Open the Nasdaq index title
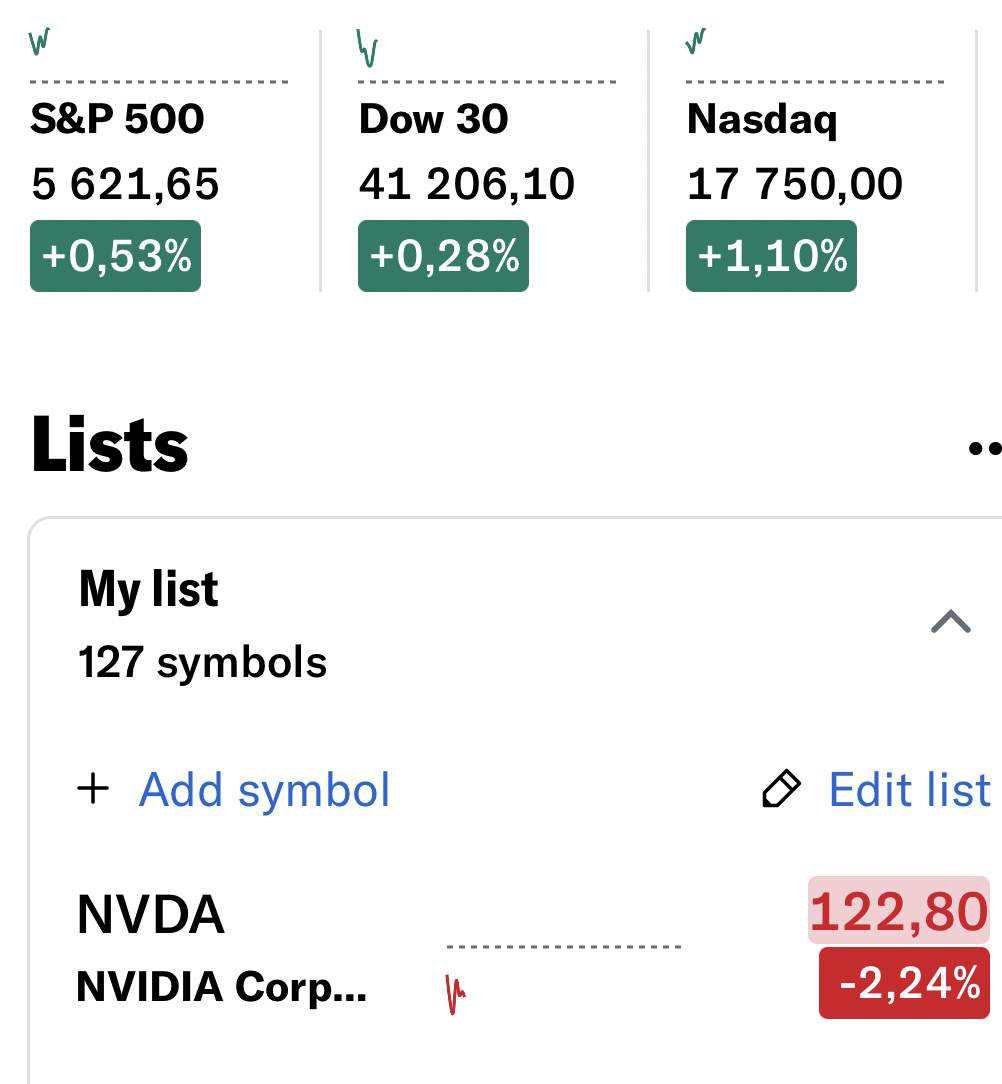This screenshot has height=1084, width=1002. [762, 120]
